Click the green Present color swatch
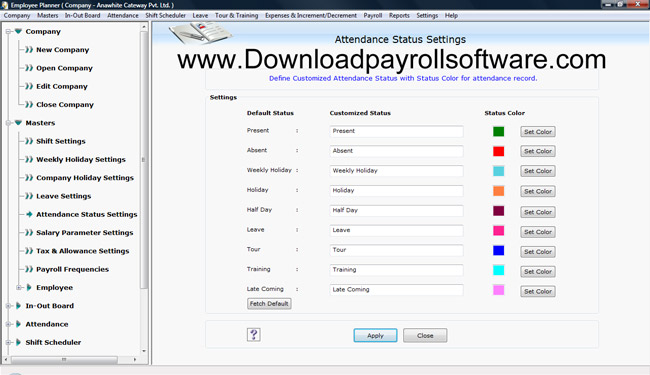 (x=498, y=131)
